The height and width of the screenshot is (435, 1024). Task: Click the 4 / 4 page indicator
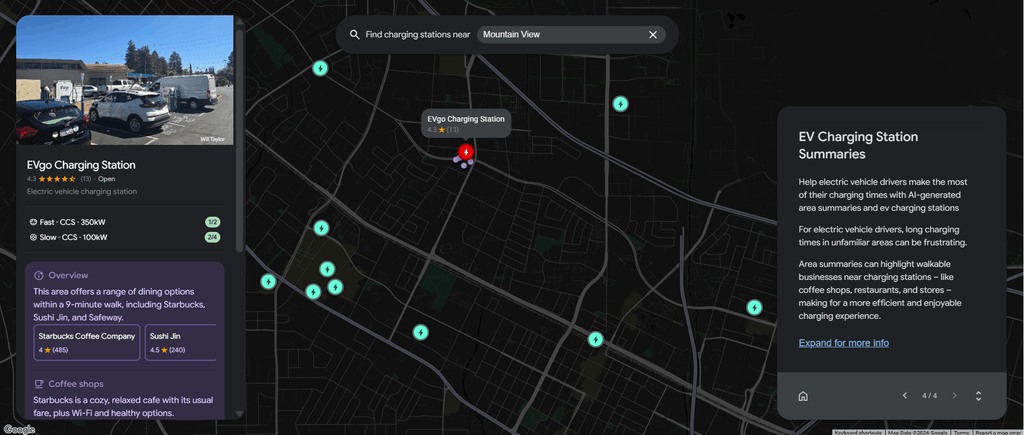(x=929, y=396)
